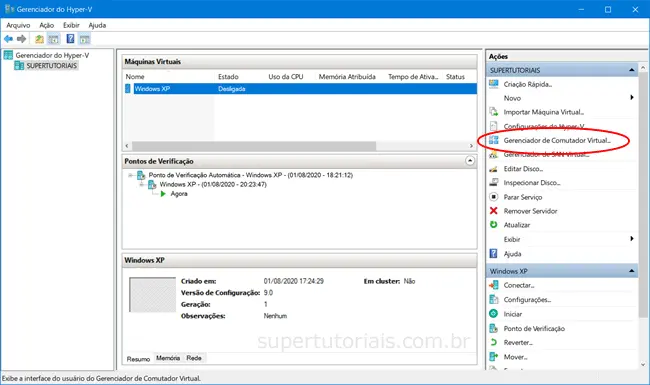This screenshot has width=650, height=385.
Task: Click the Reverter action
Action: tap(518, 343)
